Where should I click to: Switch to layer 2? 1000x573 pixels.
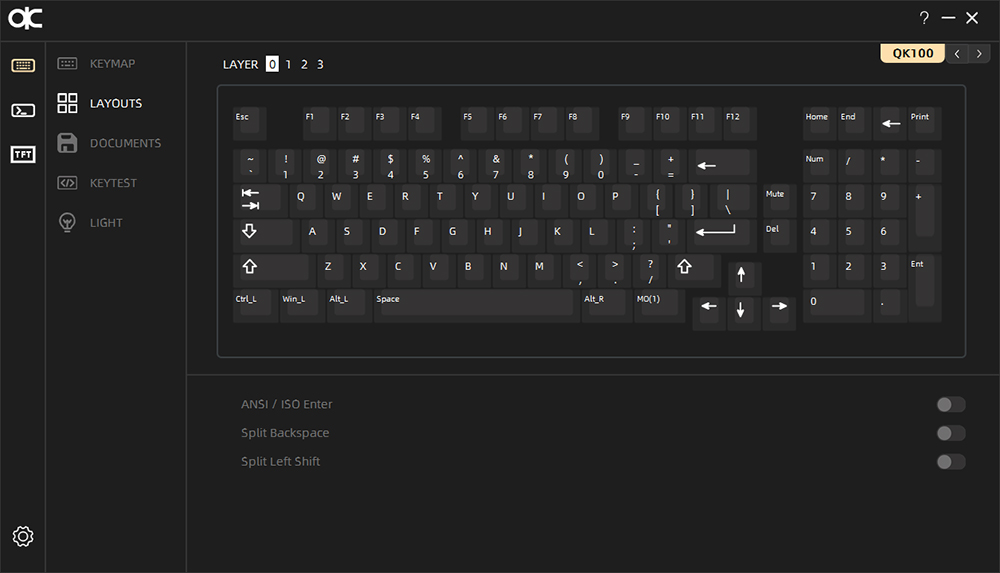[304, 64]
